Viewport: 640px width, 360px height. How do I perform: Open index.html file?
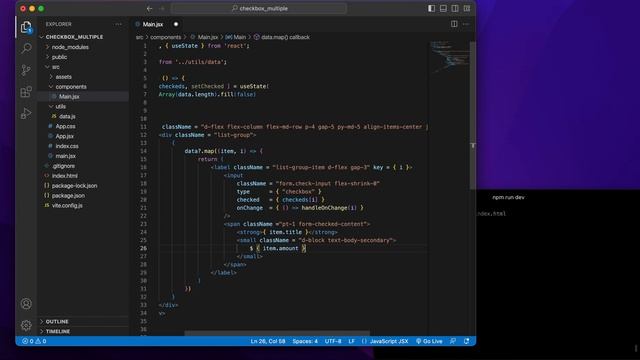tap(64, 176)
